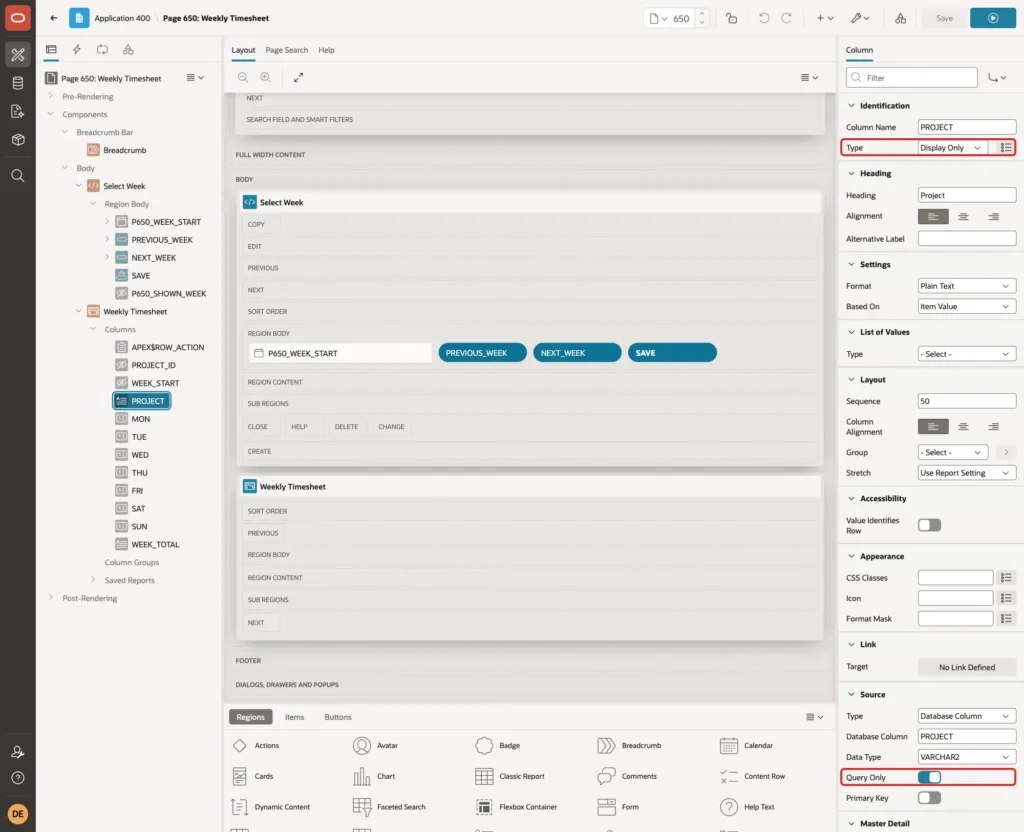Screen dimensions: 1024x832
Task: Switch to Rendering tree tab icon
Action: pyautogui.click(x=51, y=50)
